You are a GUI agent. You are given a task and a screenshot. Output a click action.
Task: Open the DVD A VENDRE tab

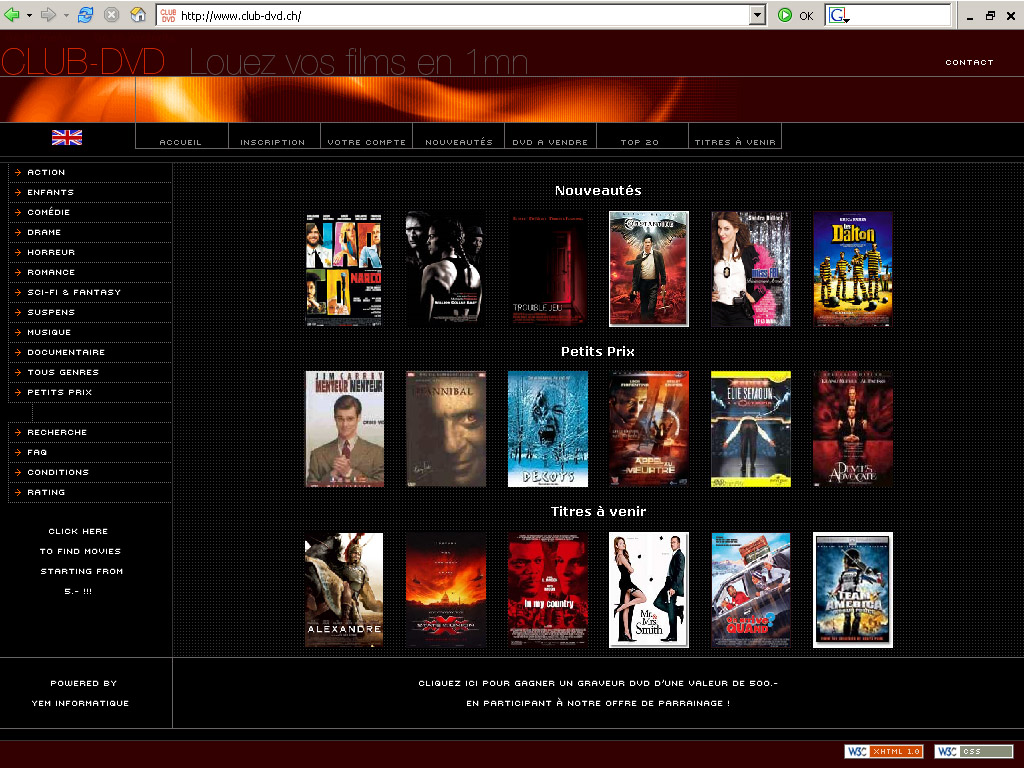pos(550,142)
